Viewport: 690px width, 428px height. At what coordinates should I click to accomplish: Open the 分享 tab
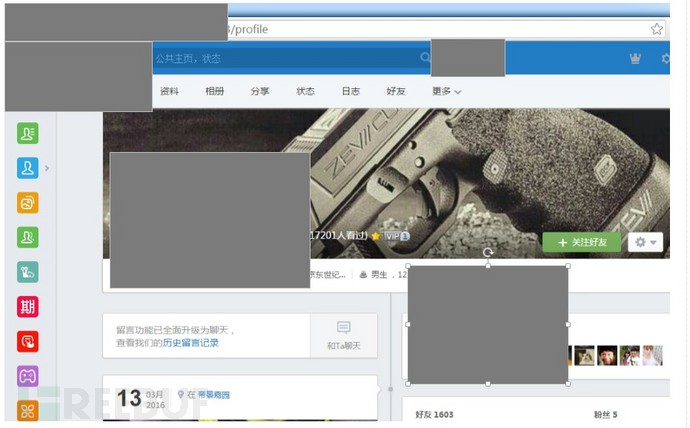tap(260, 91)
